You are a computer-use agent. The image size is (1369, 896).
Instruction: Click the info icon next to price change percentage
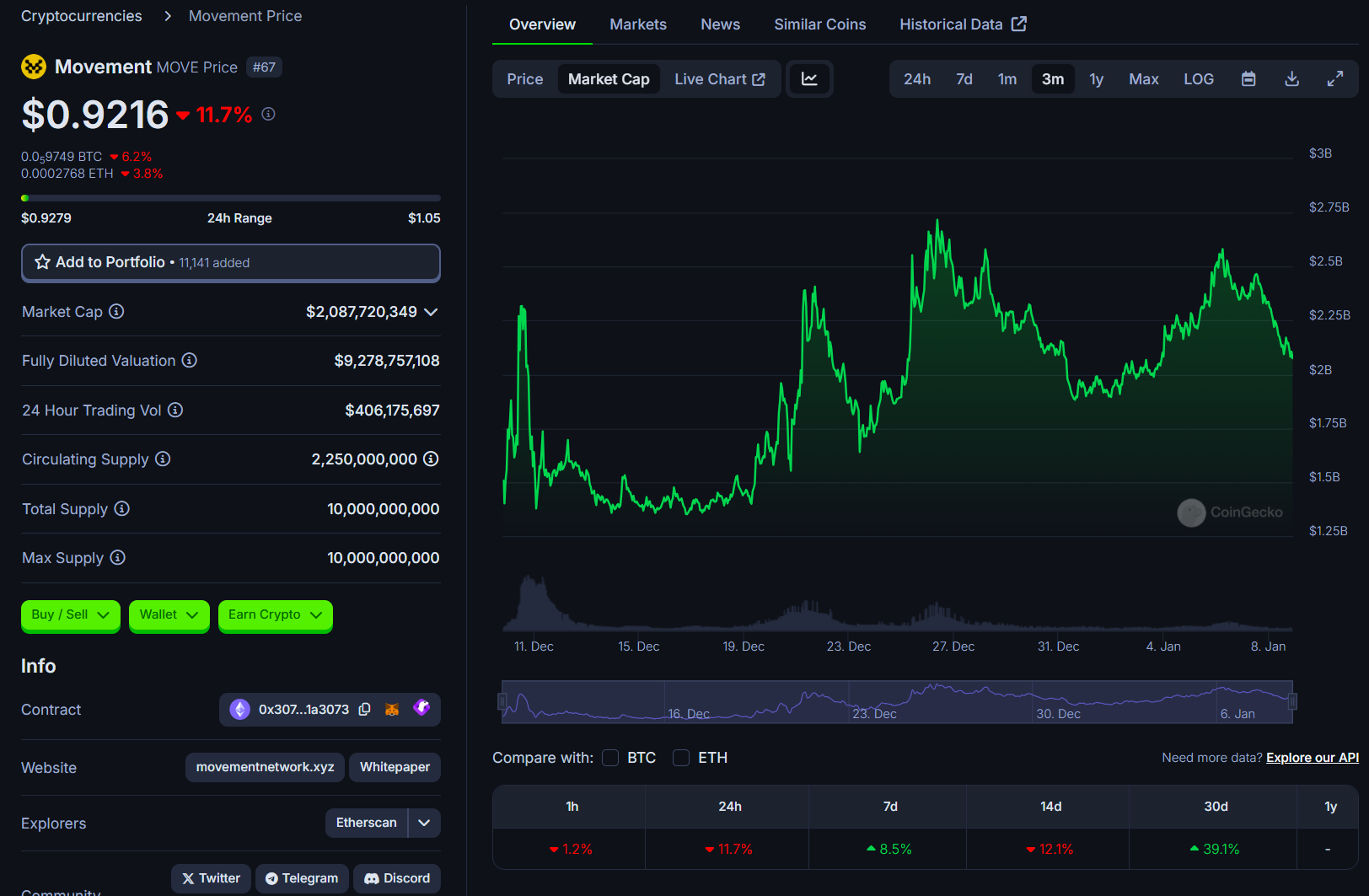tap(268, 114)
